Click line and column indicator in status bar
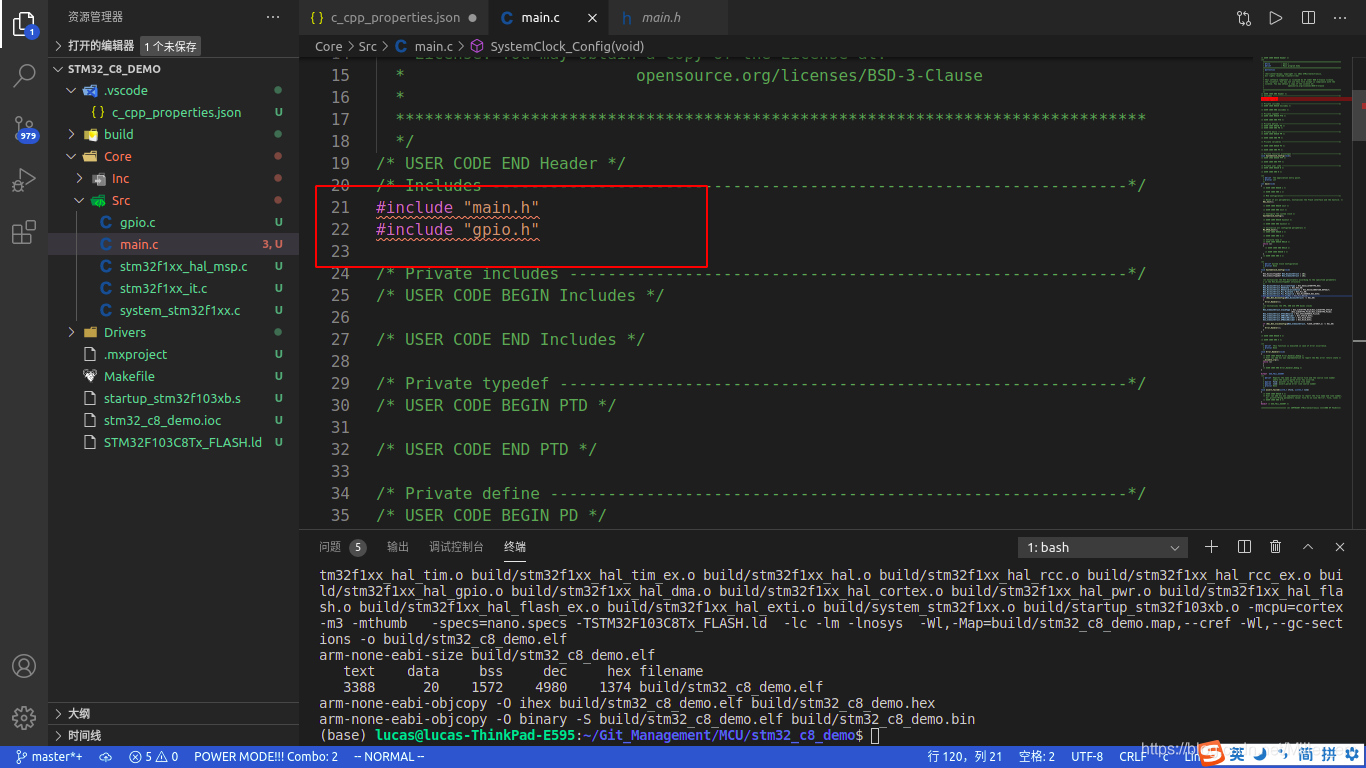 tap(965, 757)
